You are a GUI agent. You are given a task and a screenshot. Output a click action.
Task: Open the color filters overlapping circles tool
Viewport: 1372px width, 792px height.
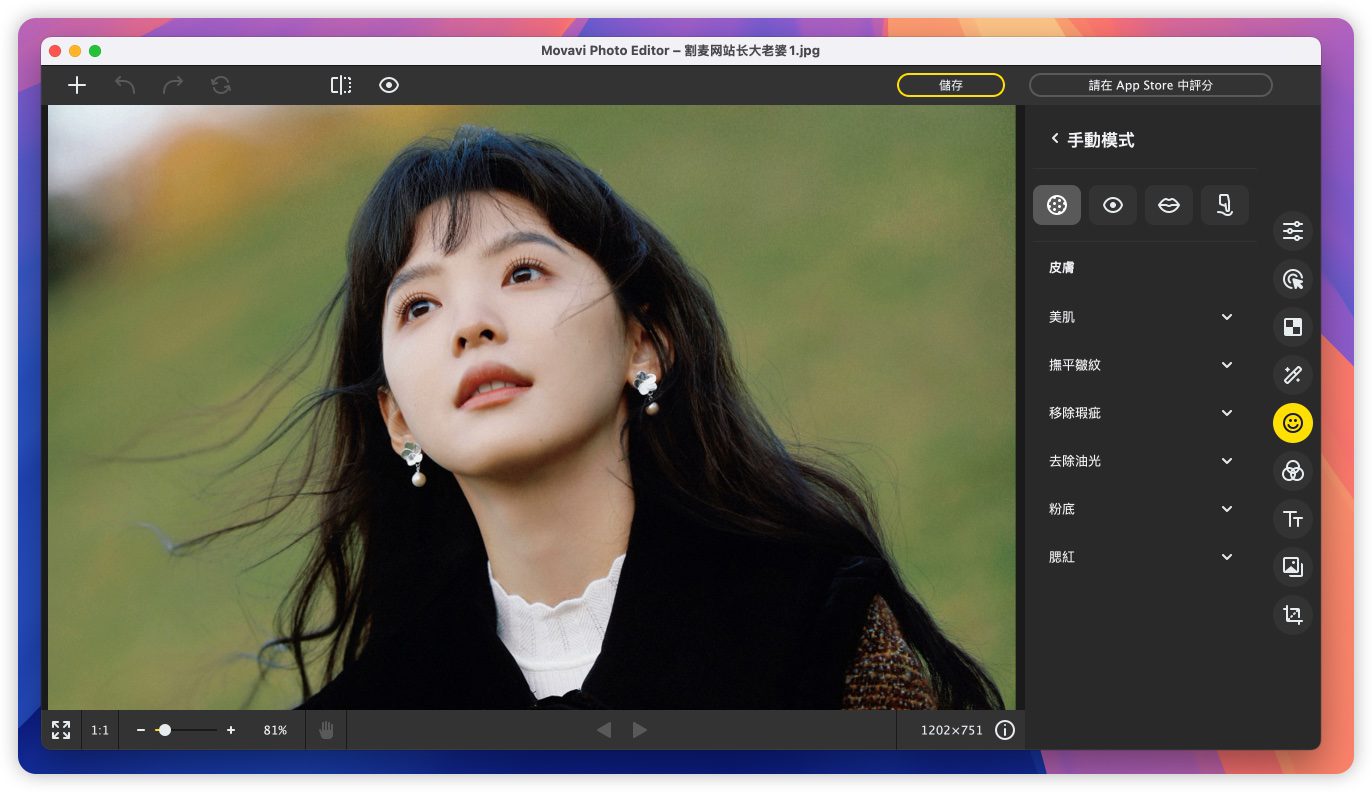click(x=1293, y=471)
